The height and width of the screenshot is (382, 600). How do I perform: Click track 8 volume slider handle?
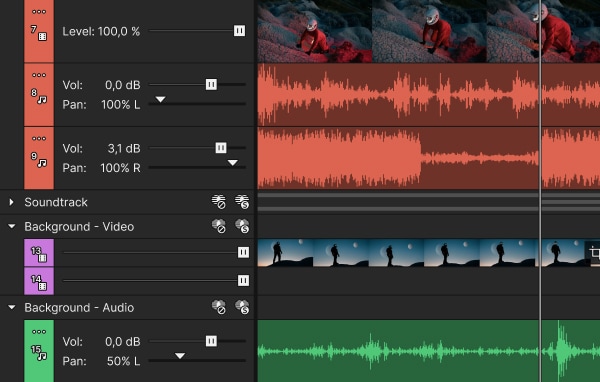coord(211,84)
